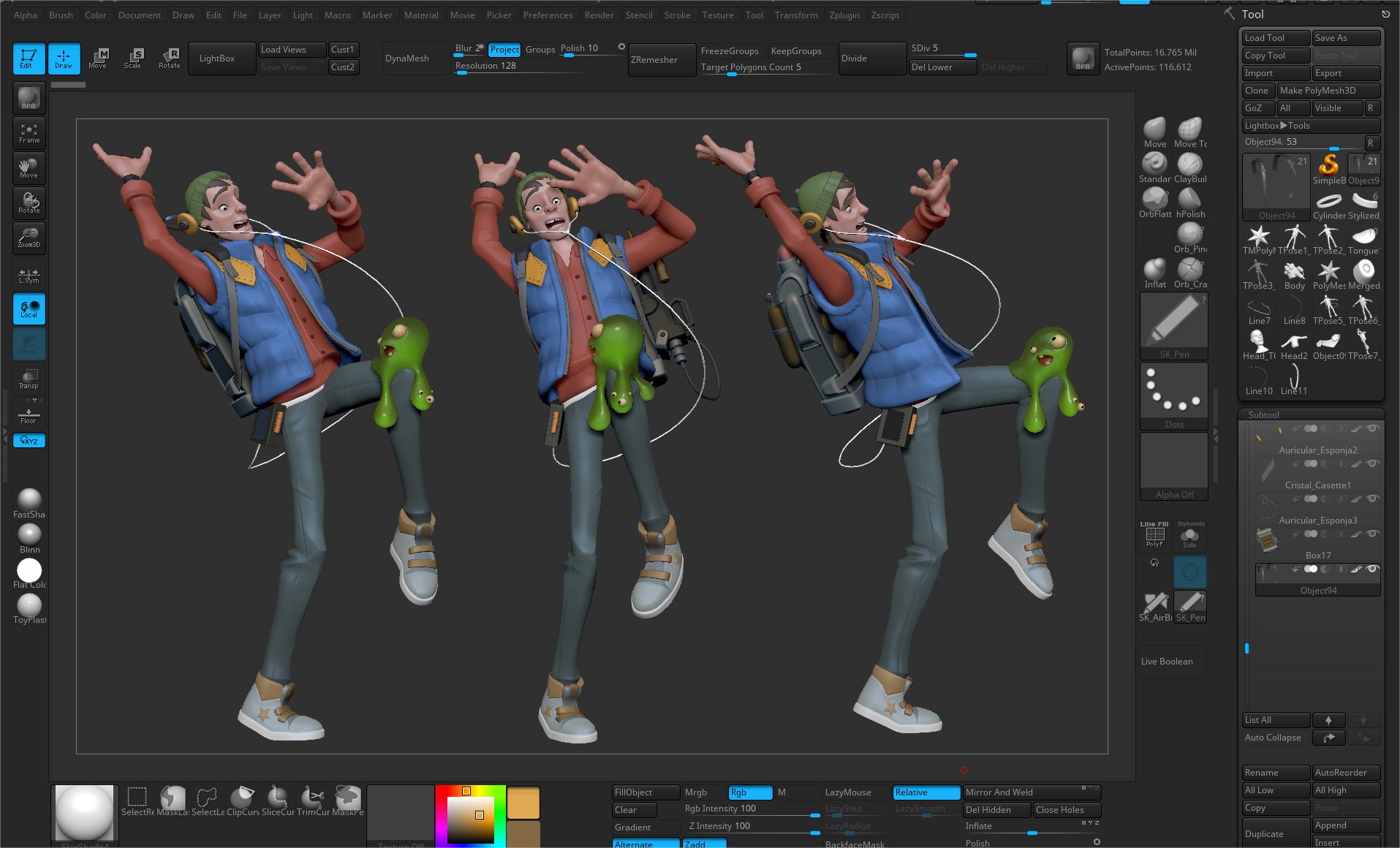Hide Box17 subtool with eye icon
Screen dimensions: 1400x848
(1372, 534)
